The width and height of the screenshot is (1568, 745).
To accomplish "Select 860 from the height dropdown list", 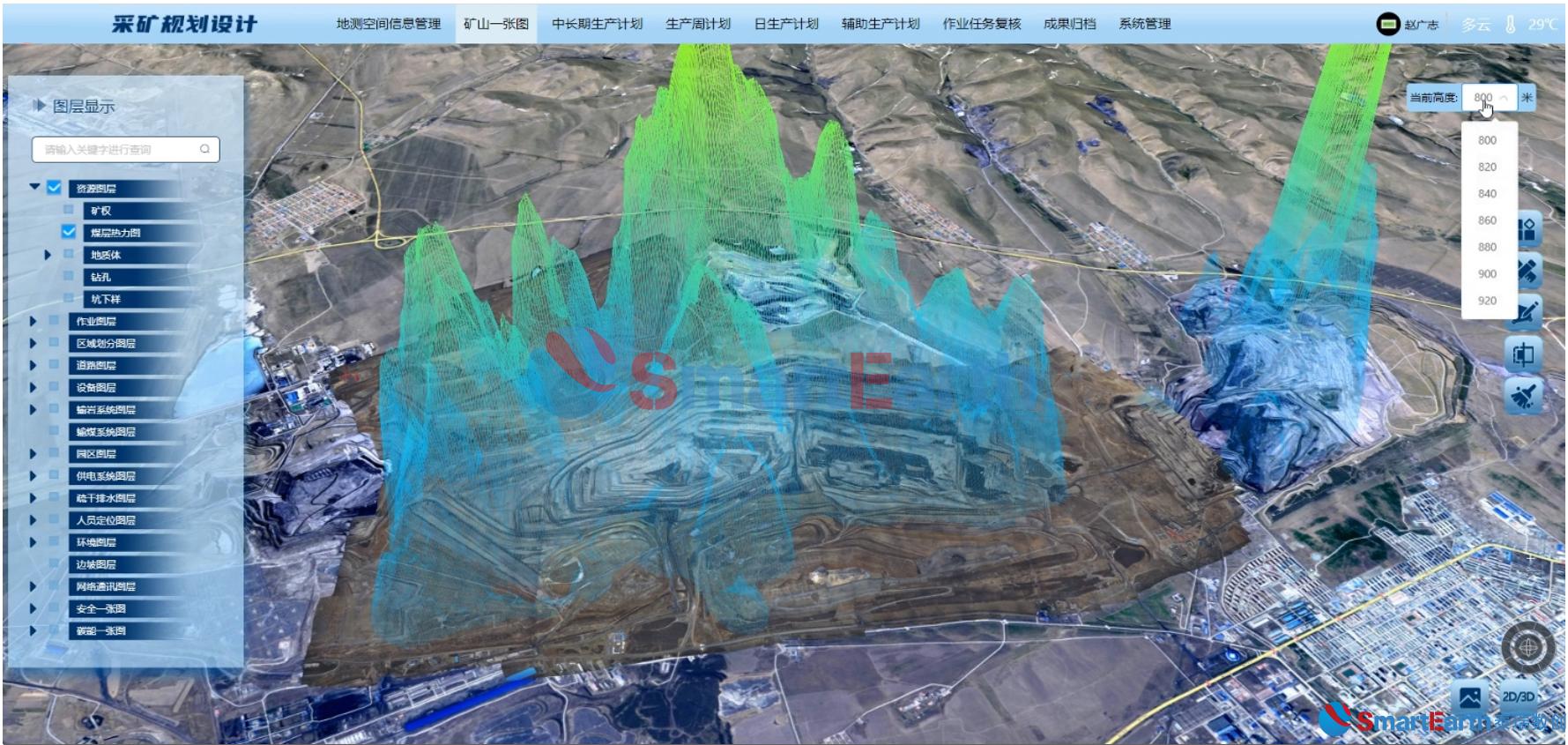I will pyautogui.click(x=1487, y=220).
